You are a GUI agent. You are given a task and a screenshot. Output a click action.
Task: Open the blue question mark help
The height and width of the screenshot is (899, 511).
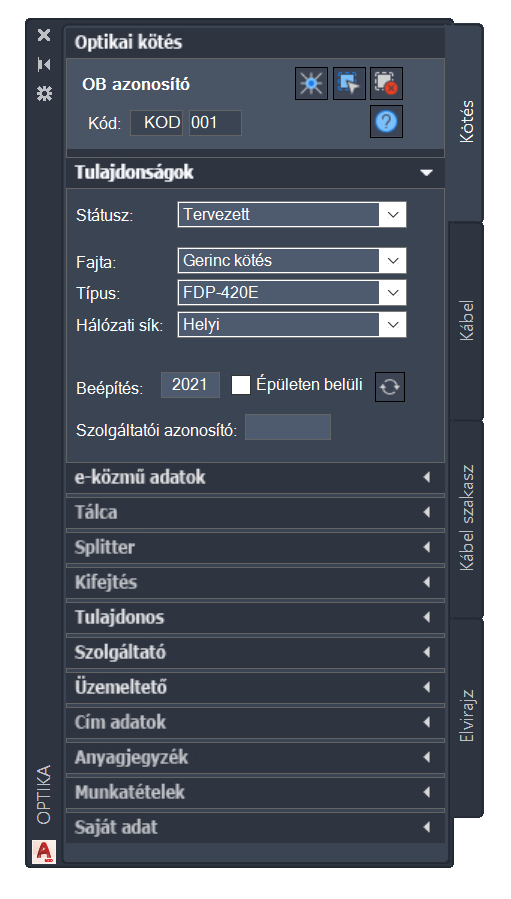pos(387,122)
